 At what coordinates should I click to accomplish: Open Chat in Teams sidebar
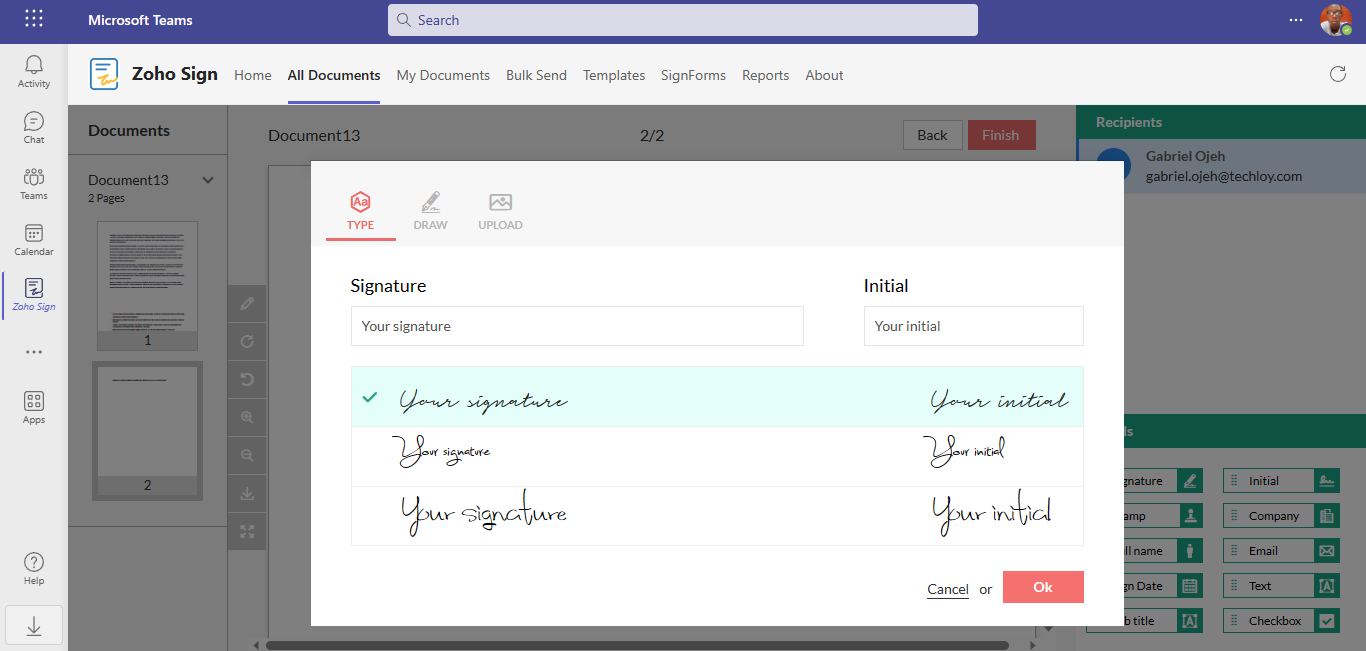pyautogui.click(x=34, y=128)
